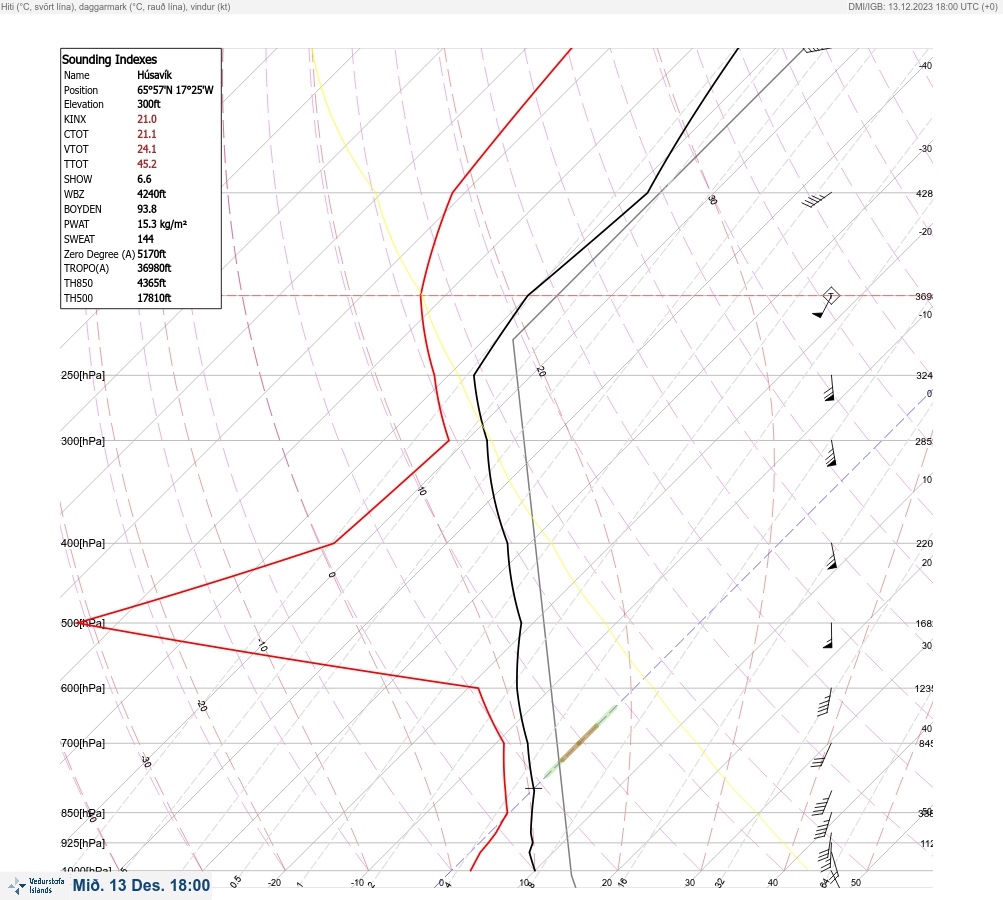1003x900 pixels.
Task: Click the SWEAT value 144
Action: [x=145, y=239]
